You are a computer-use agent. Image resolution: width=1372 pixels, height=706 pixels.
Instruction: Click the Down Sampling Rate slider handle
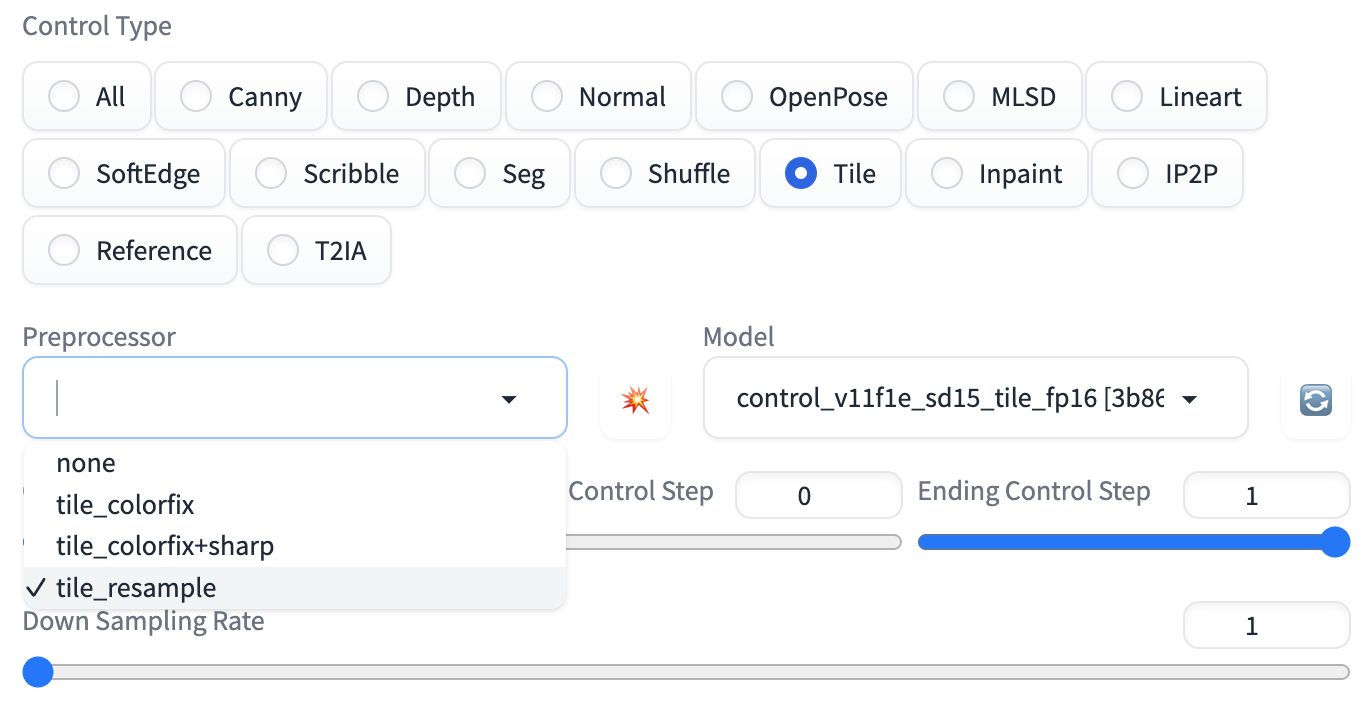pos(38,672)
